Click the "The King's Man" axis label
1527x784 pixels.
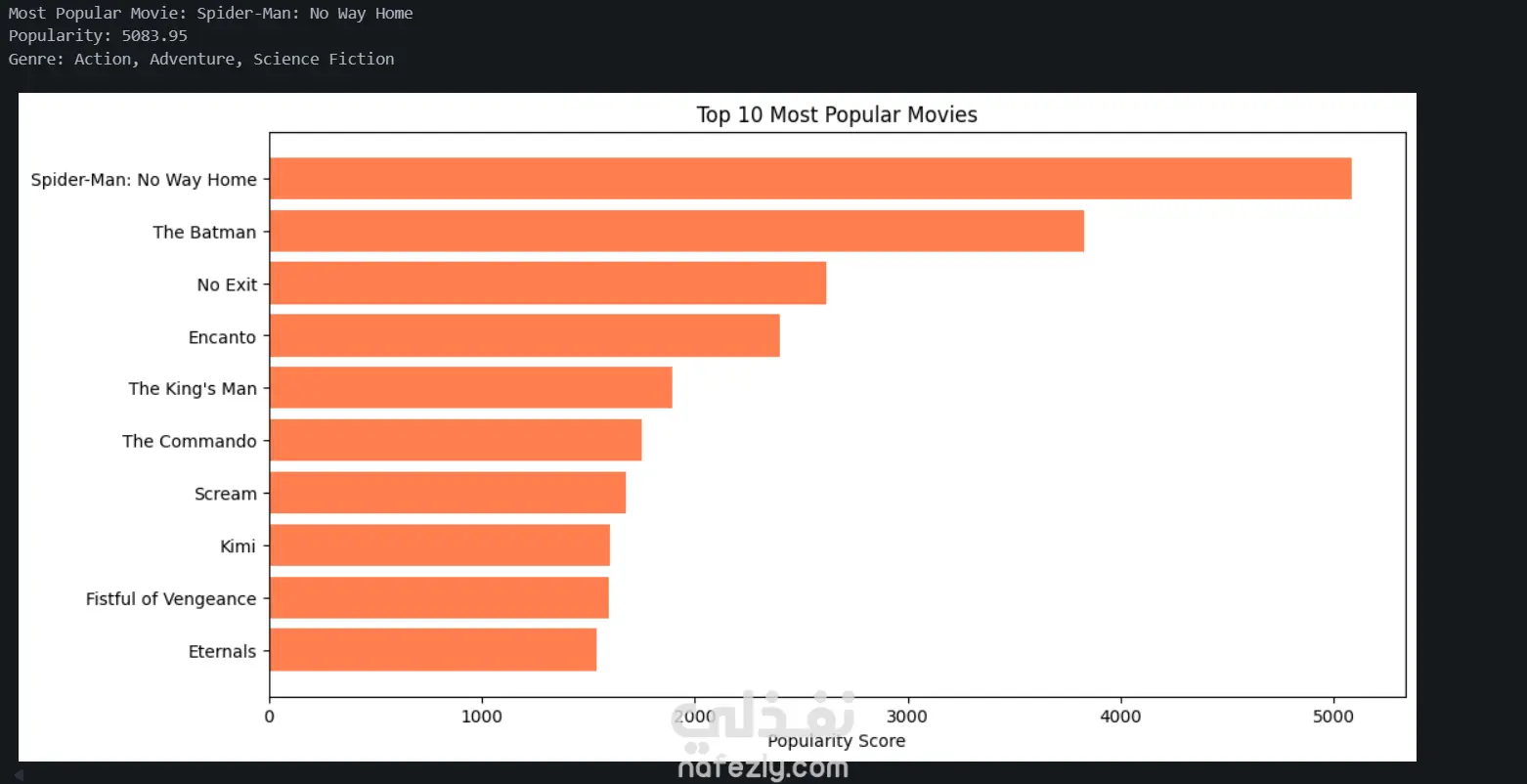(x=193, y=389)
